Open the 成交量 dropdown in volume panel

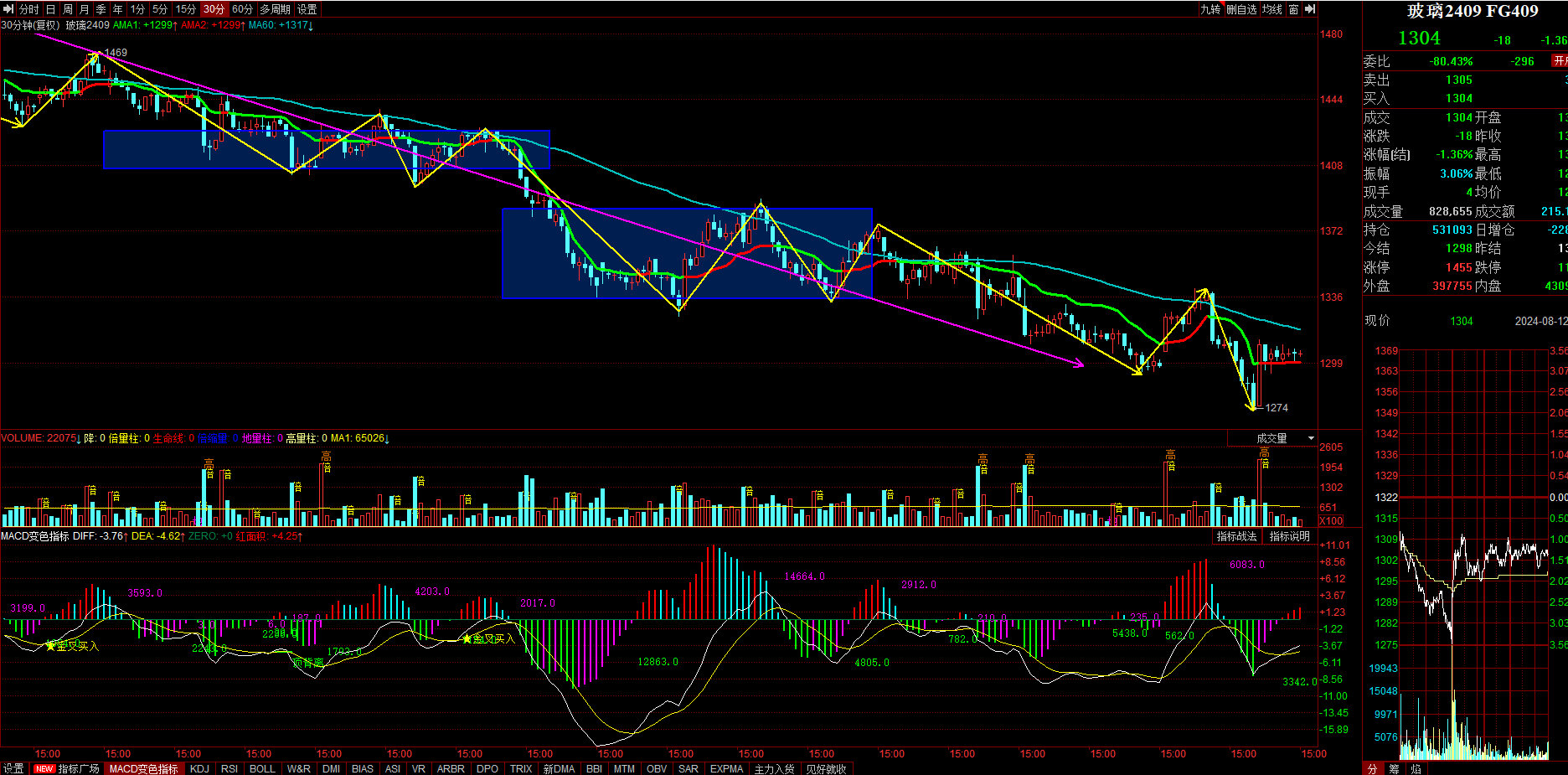tap(1311, 438)
